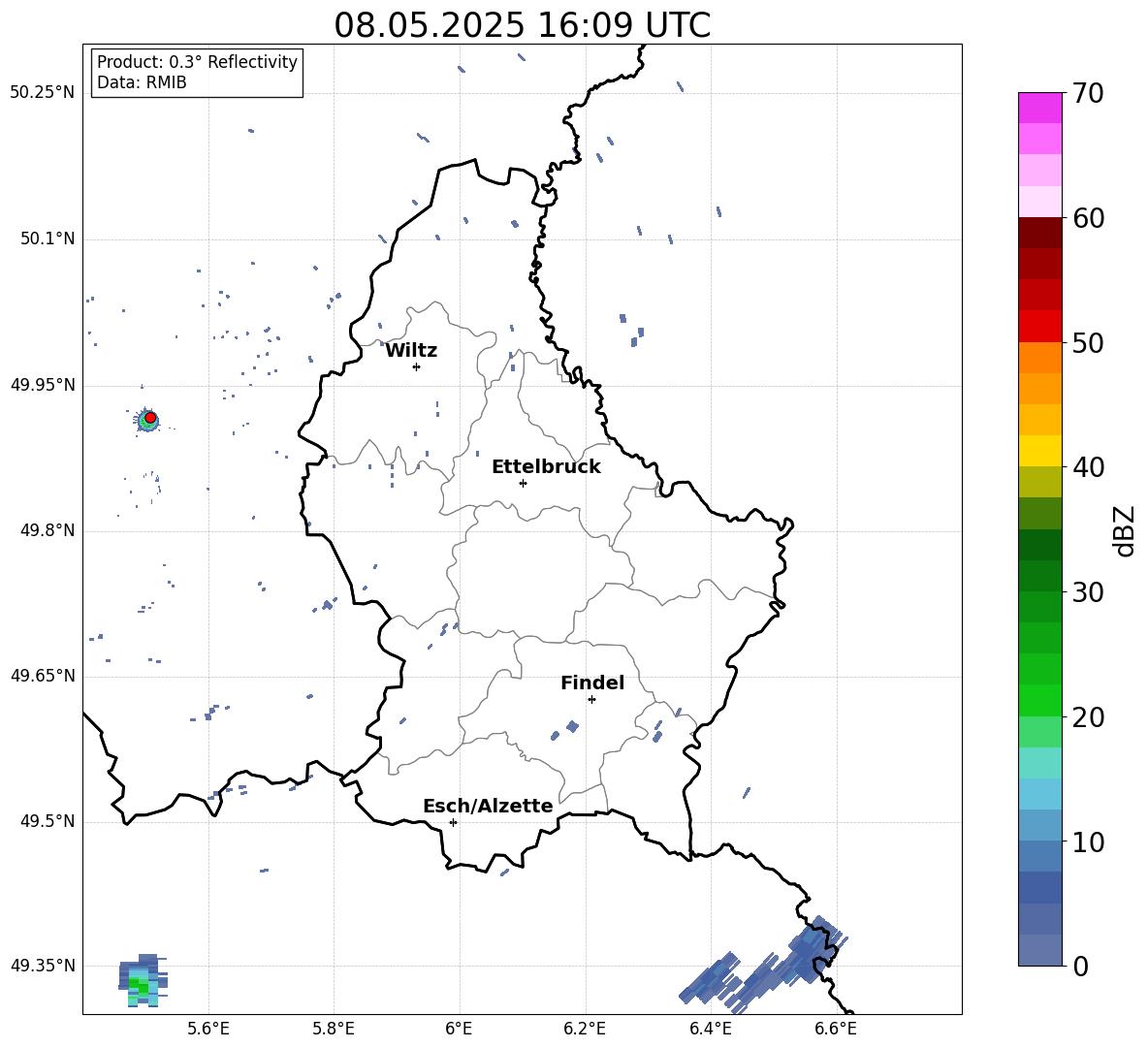Click the 6.2°E longitude tick label

pyautogui.click(x=585, y=1029)
